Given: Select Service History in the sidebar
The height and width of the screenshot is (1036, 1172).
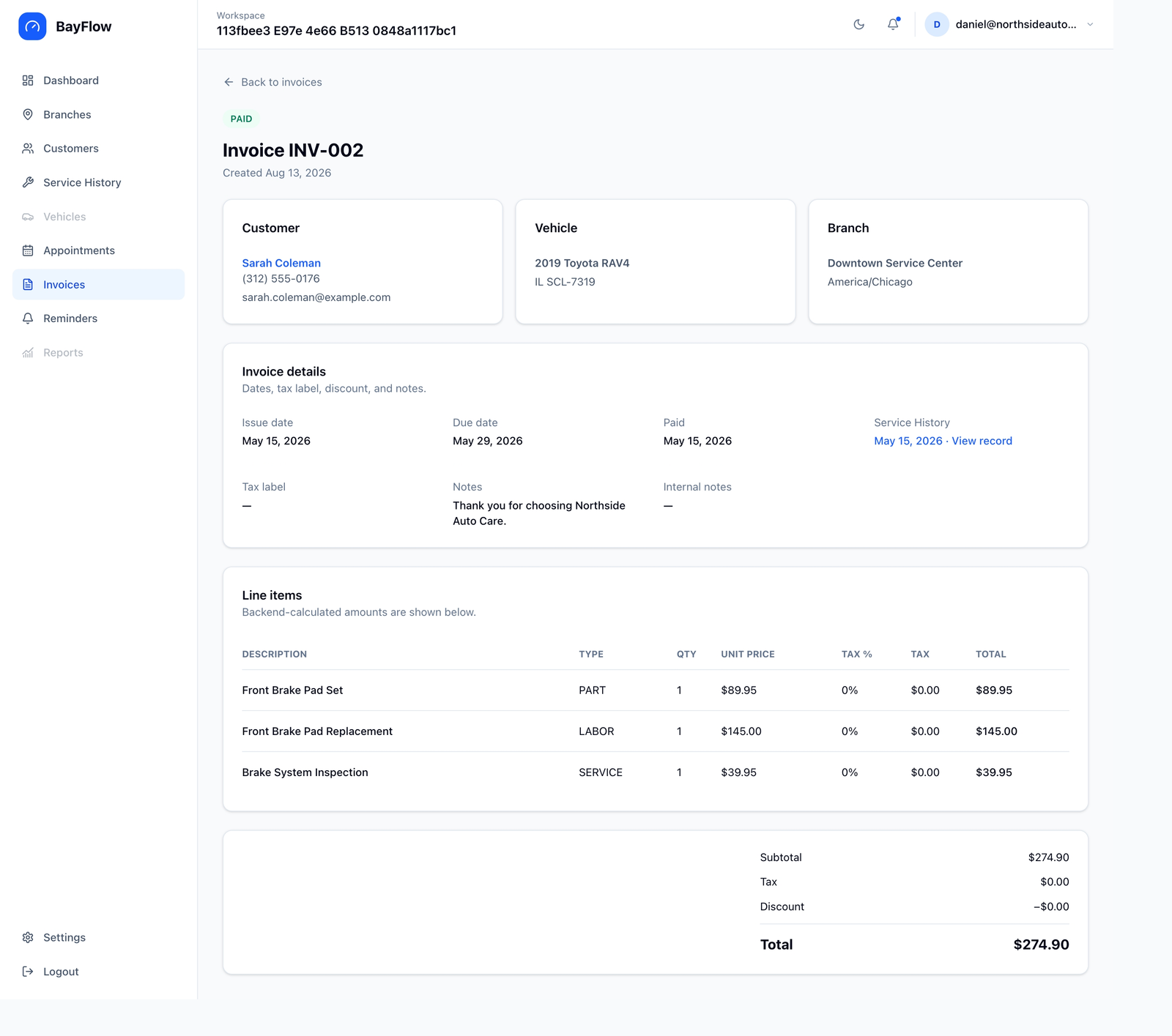Looking at the screenshot, I should click(x=98, y=182).
